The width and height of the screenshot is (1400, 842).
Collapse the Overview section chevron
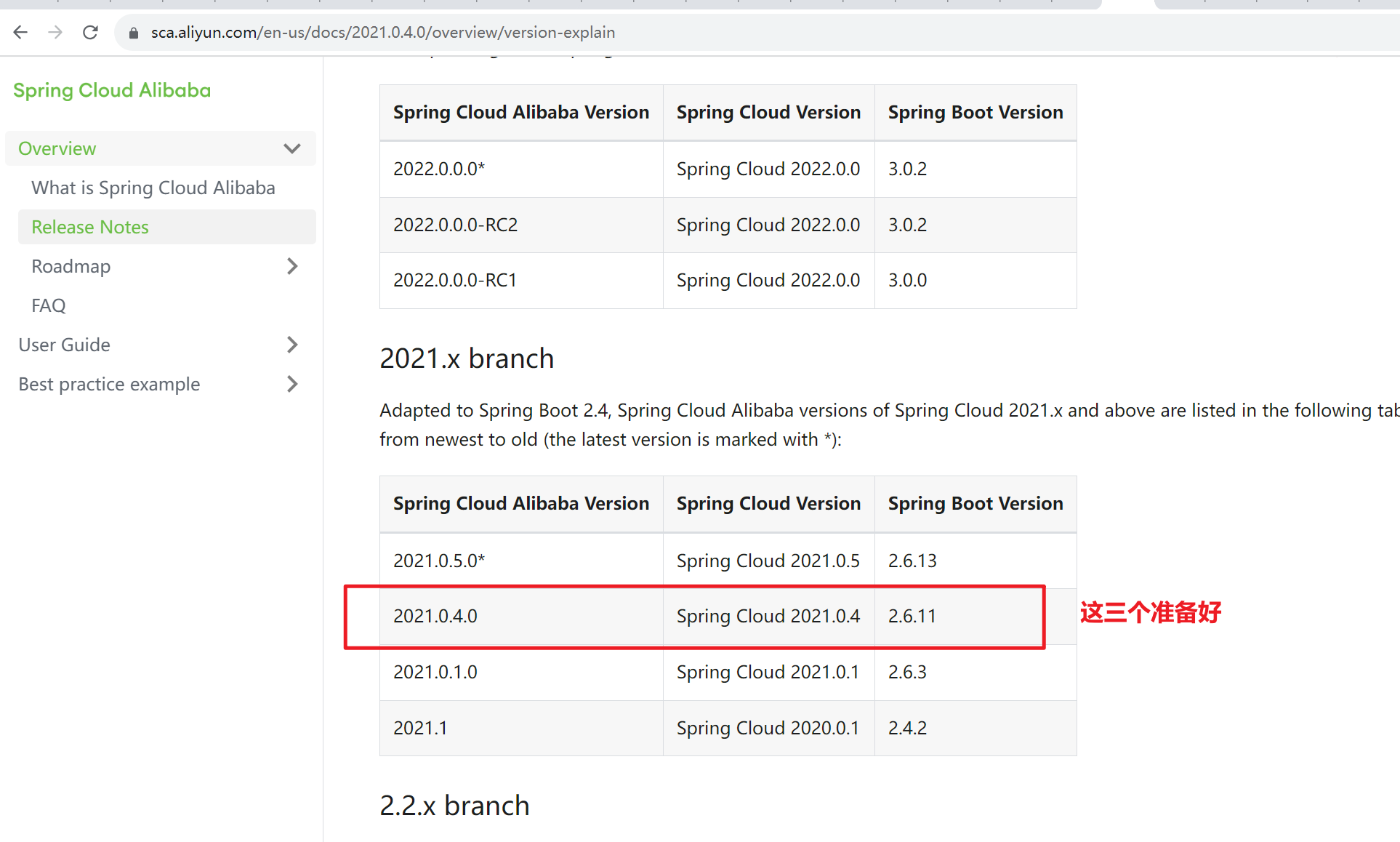coord(291,148)
